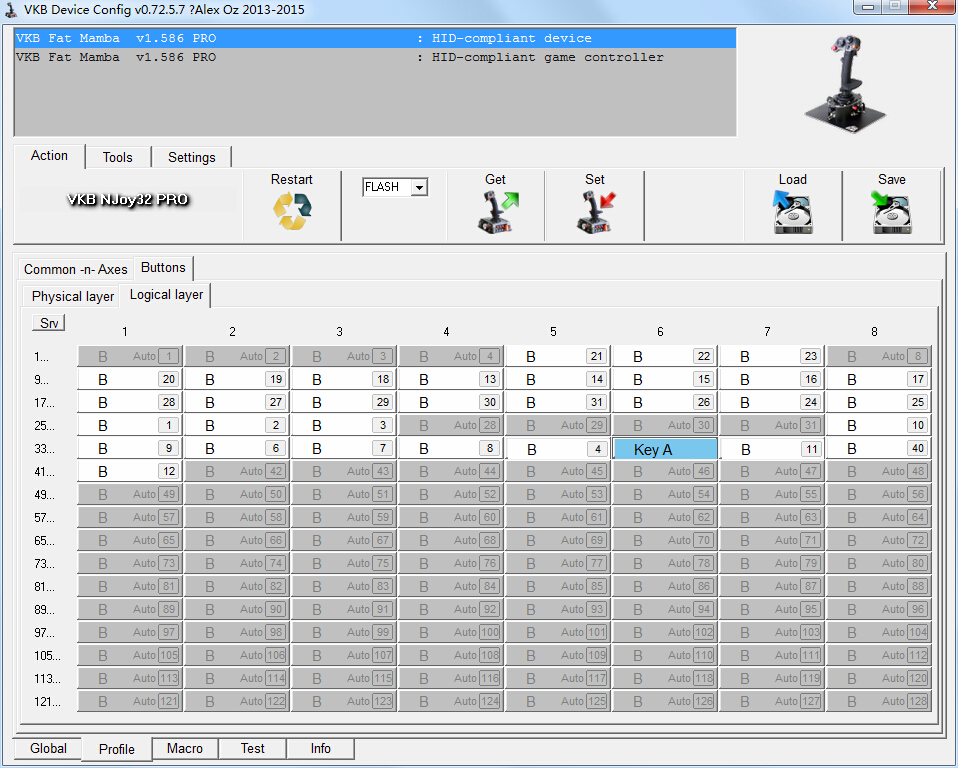Image resolution: width=958 pixels, height=768 pixels.
Task: Click button cell numbered 11
Action: 773,450
